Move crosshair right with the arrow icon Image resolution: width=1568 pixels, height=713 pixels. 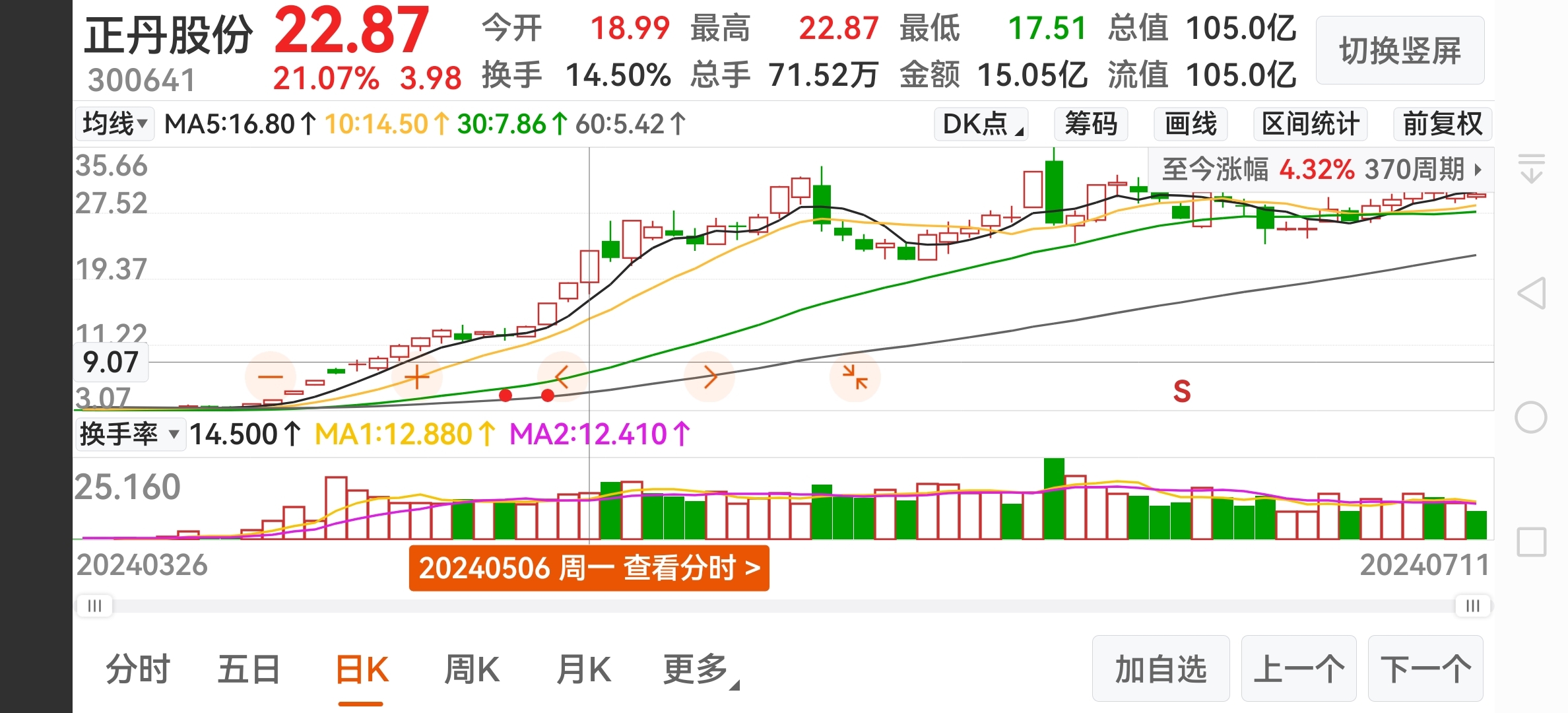[709, 377]
